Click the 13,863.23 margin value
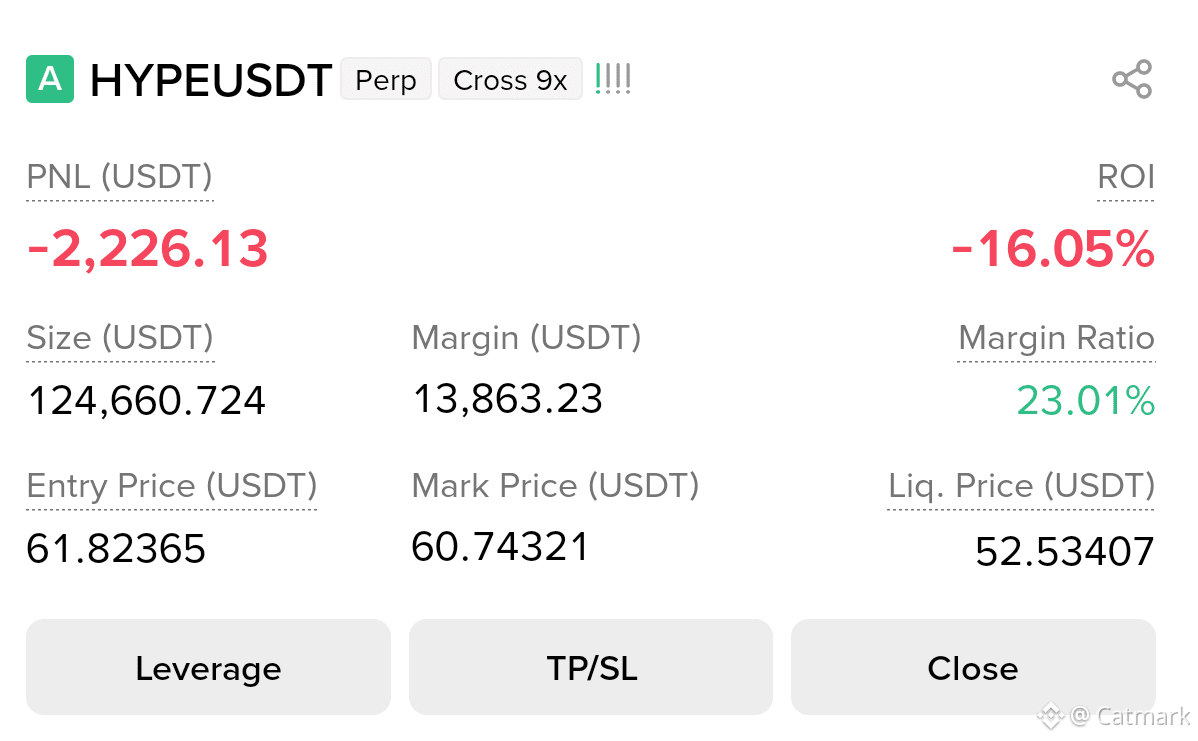Screen dimensions: 1198x741 (508, 399)
